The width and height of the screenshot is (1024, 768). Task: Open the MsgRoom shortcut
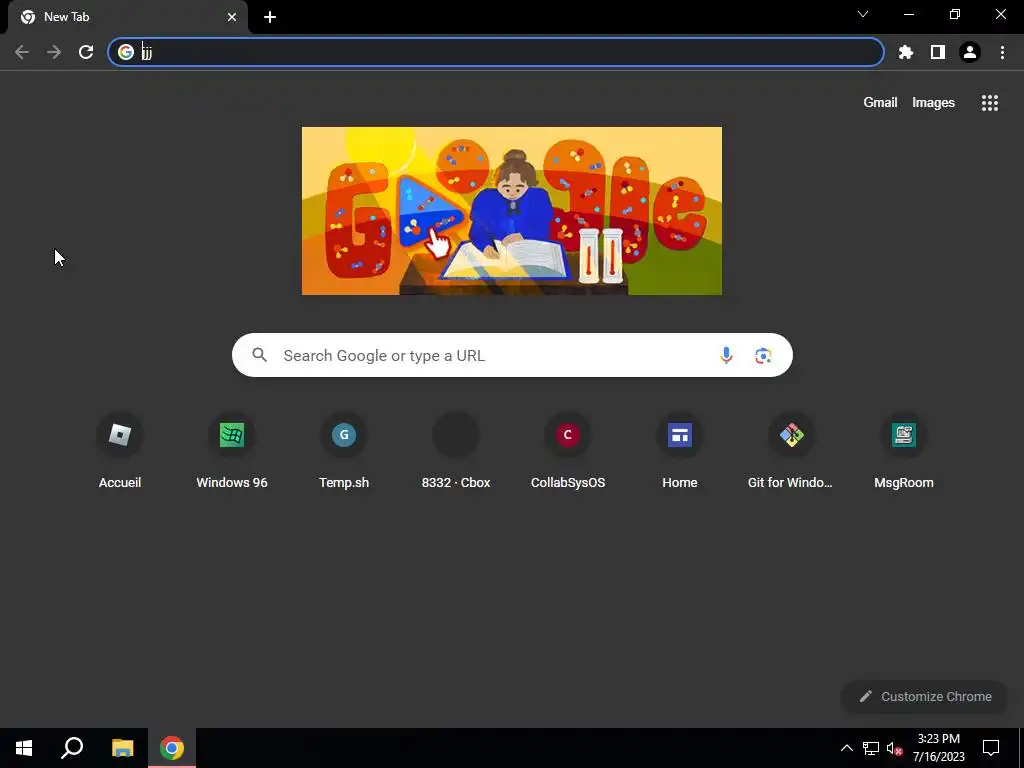(x=904, y=451)
